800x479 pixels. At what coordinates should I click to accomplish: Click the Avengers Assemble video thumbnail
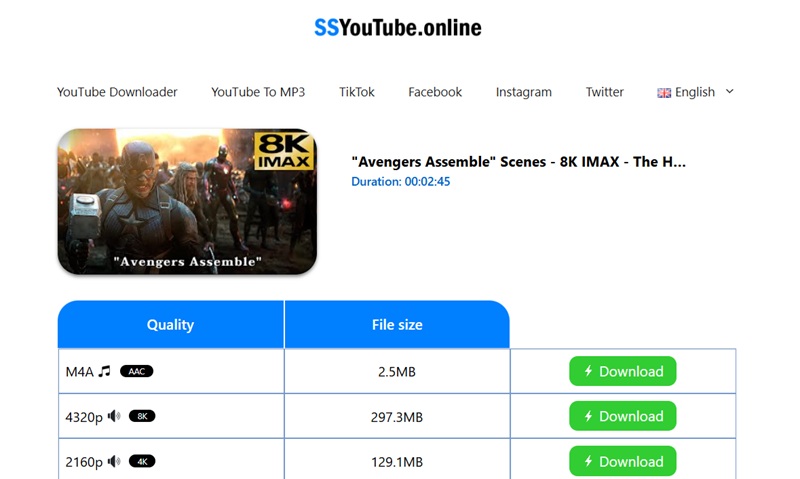[x=187, y=201]
